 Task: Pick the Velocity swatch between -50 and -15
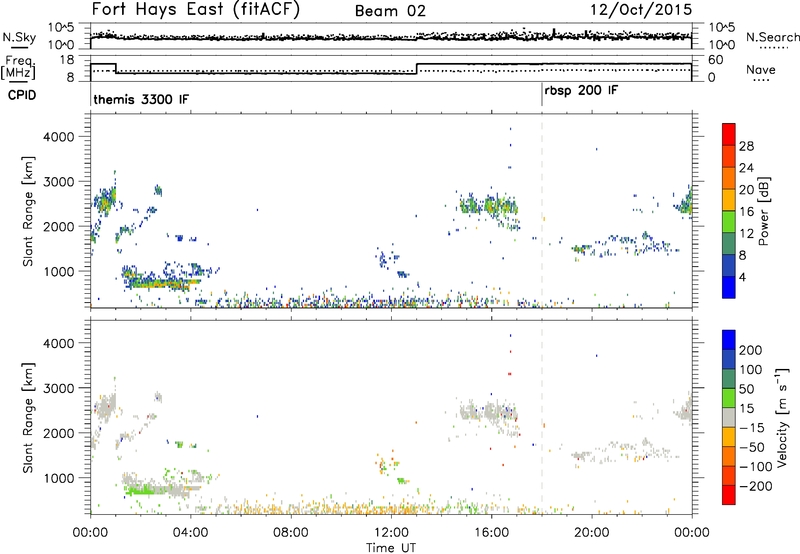click(x=729, y=436)
